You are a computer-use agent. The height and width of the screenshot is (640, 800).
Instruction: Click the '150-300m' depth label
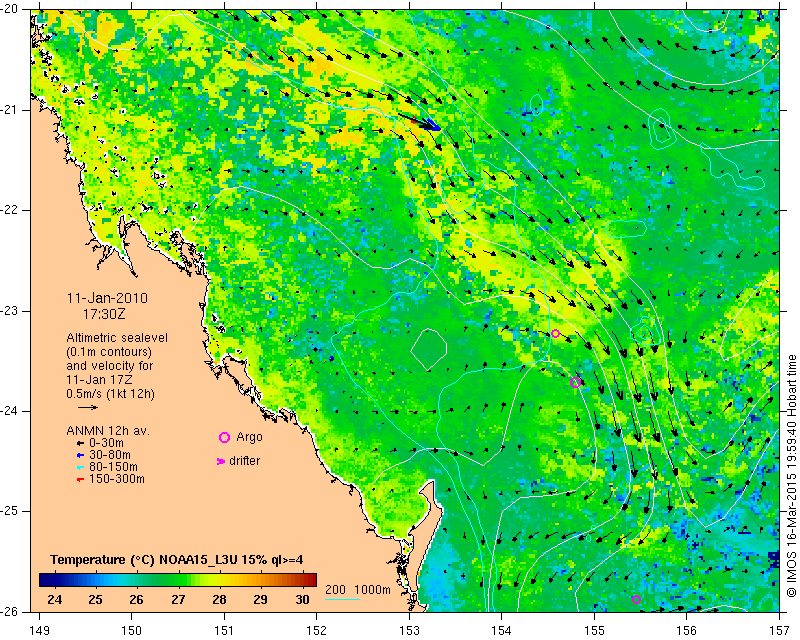click(117, 479)
